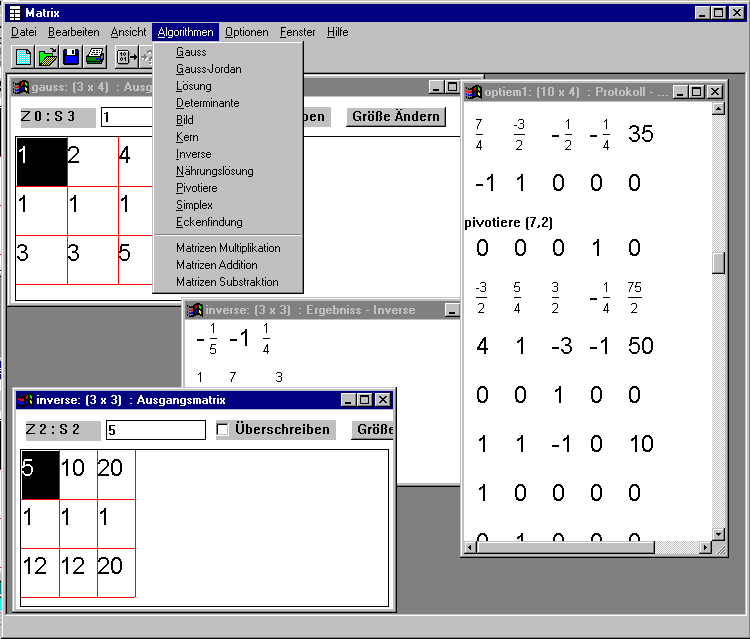Click the optiem1 Protokoll window's title icon
The height and width of the screenshot is (639, 750).
click(x=475, y=92)
